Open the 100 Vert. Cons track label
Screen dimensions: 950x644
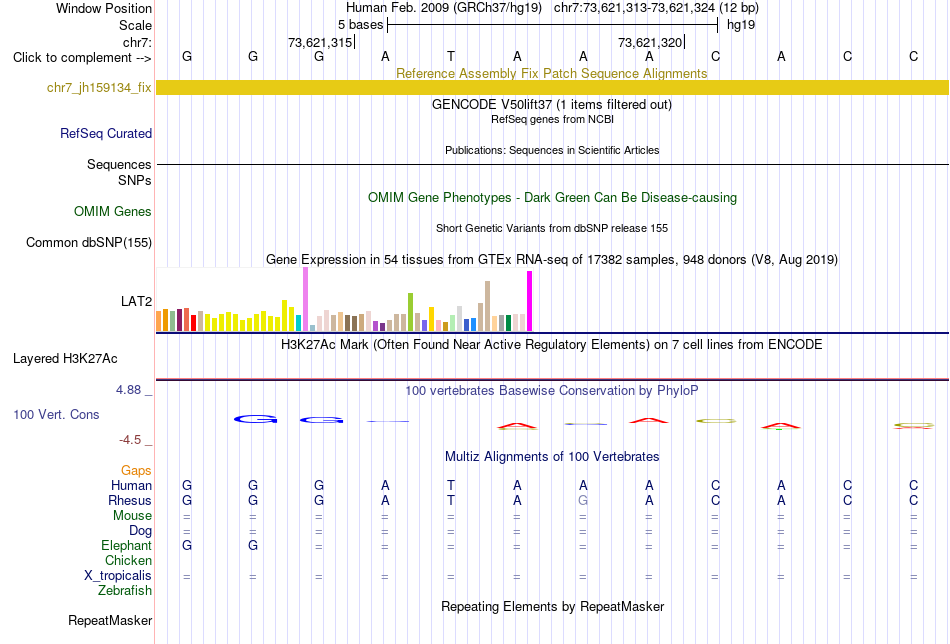(56, 414)
